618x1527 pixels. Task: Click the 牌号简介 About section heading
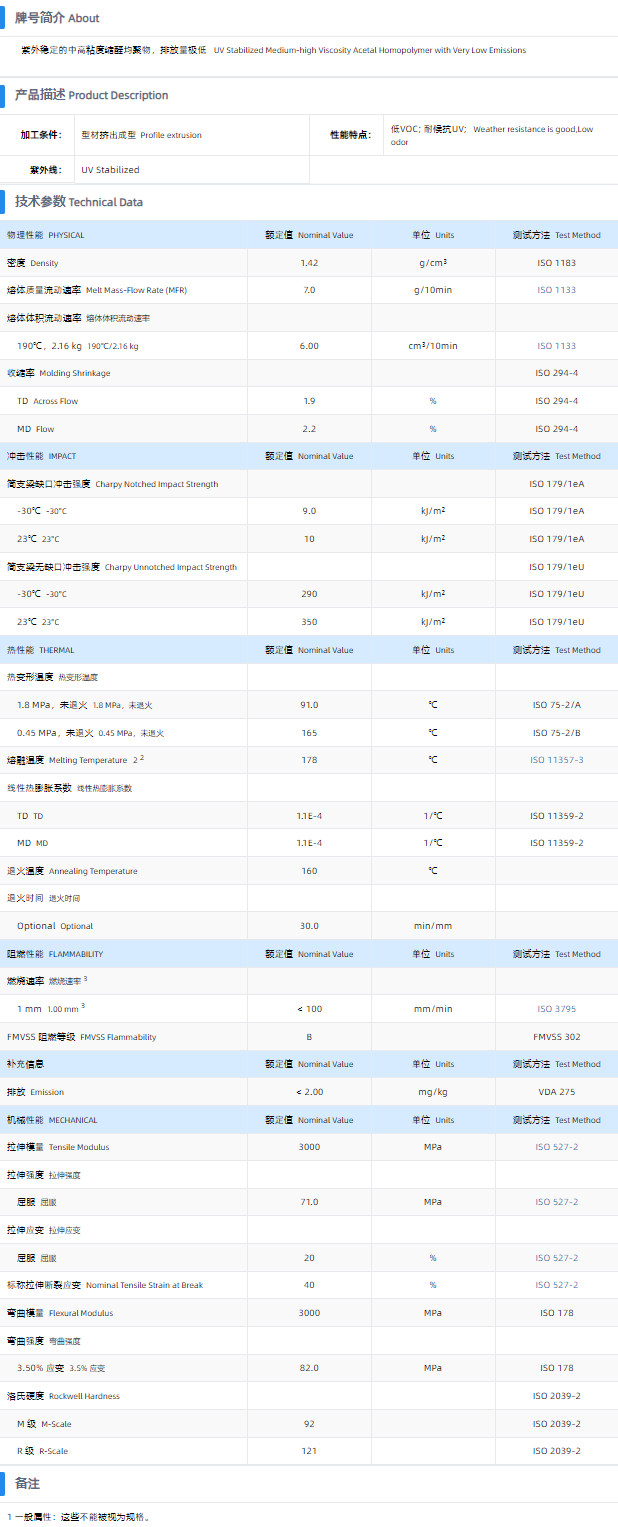click(x=57, y=18)
